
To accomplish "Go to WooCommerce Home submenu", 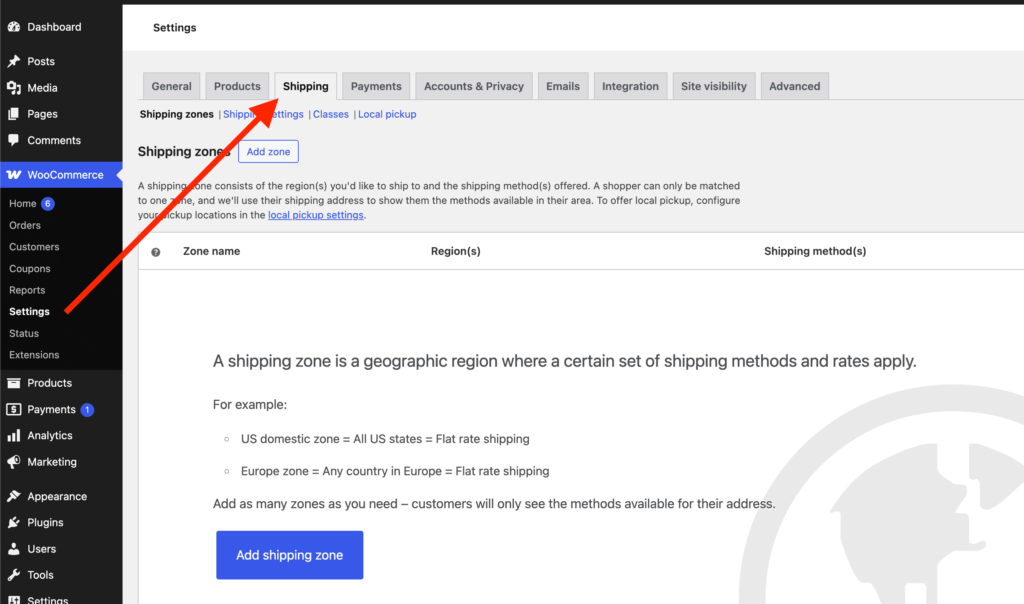I will click(x=23, y=204).
